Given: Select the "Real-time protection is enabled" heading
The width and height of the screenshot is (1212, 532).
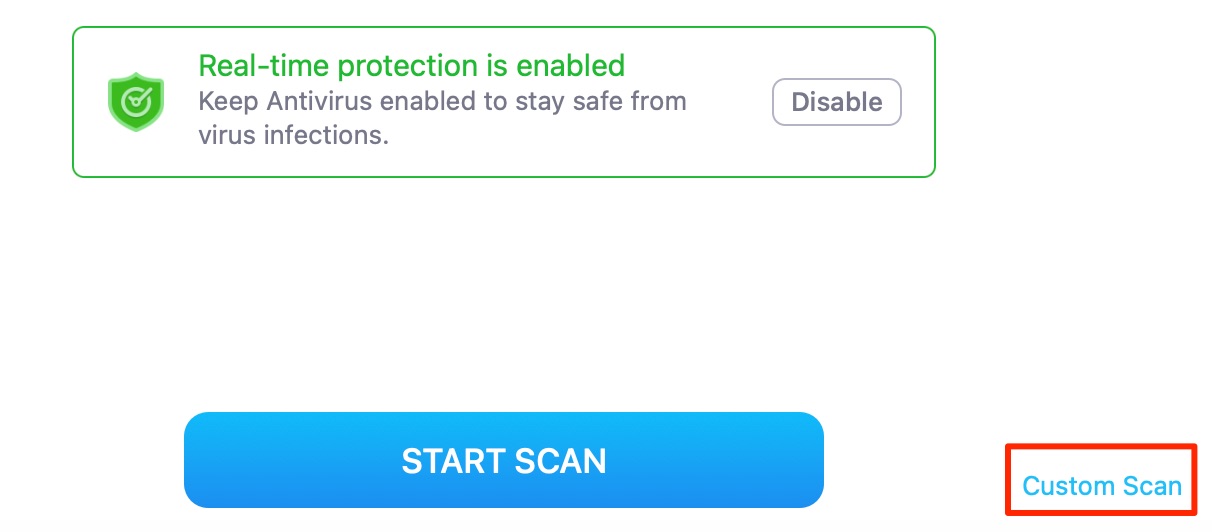Looking at the screenshot, I should tap(412, 66).
